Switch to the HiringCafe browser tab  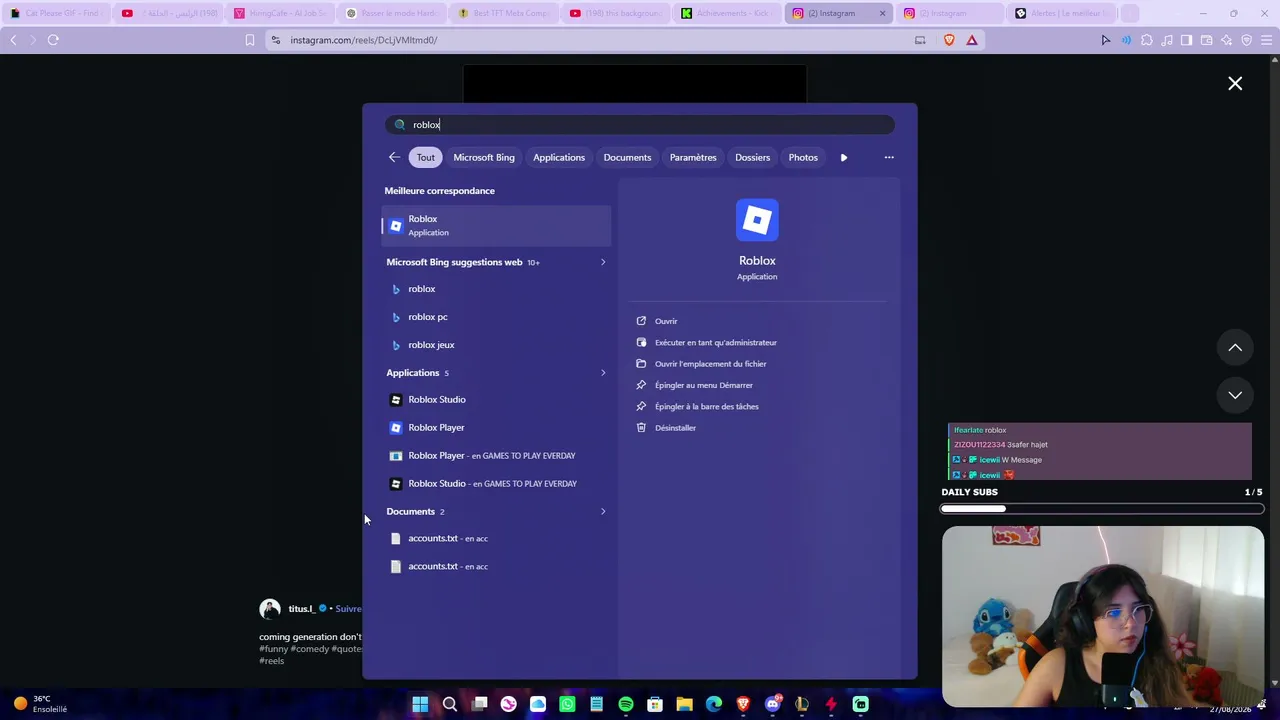280,13
